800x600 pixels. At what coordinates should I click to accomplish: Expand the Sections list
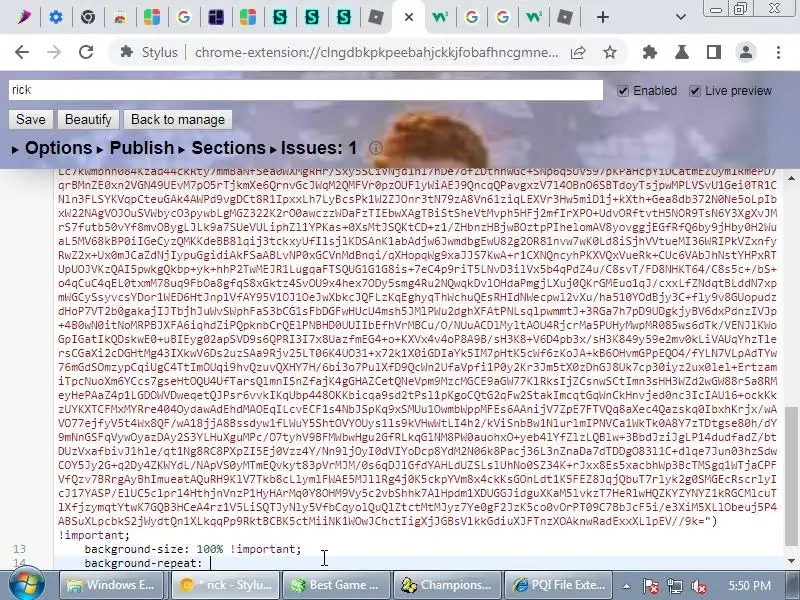click(222, 148)
